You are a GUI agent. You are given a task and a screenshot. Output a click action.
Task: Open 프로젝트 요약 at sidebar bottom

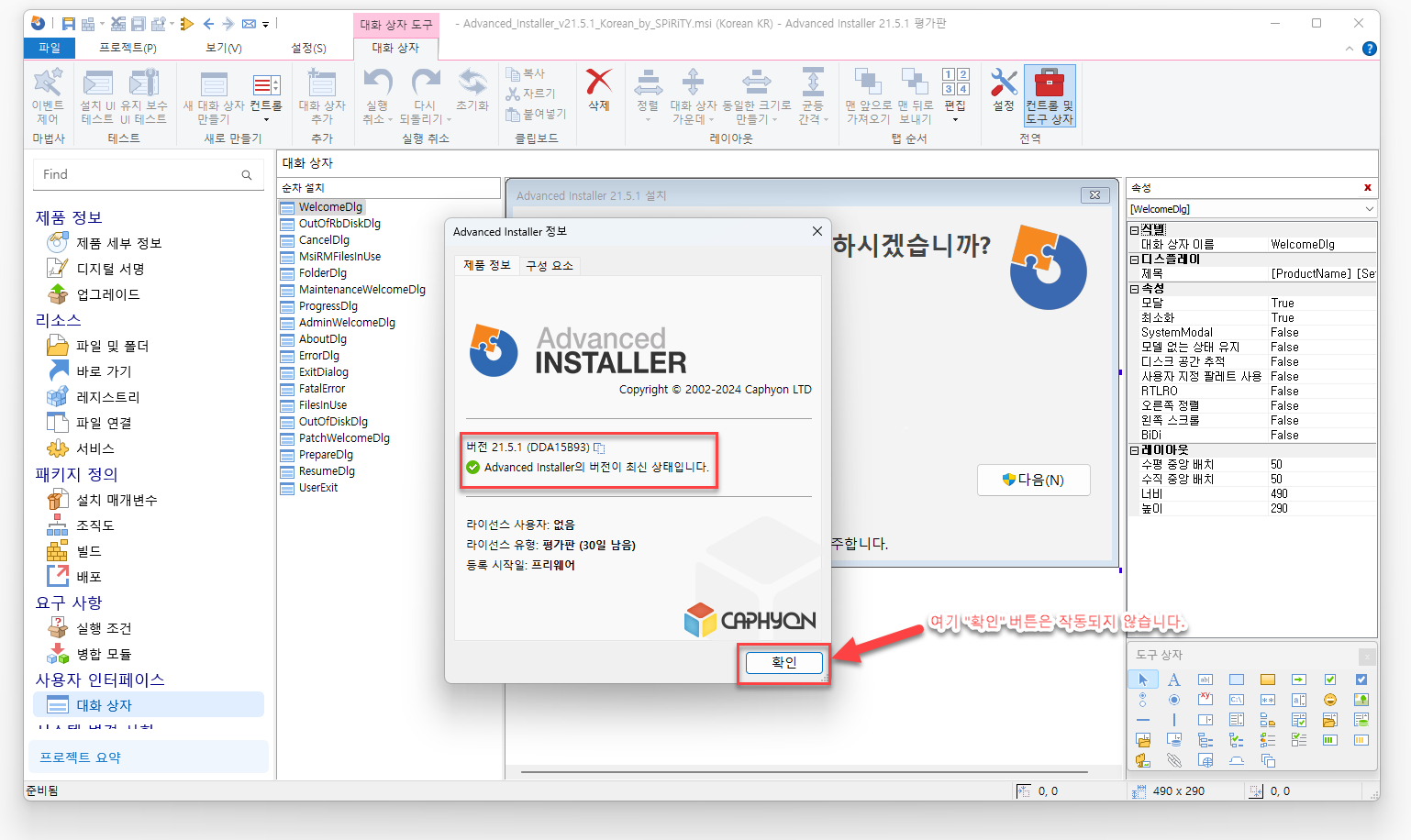coord(150,757)
